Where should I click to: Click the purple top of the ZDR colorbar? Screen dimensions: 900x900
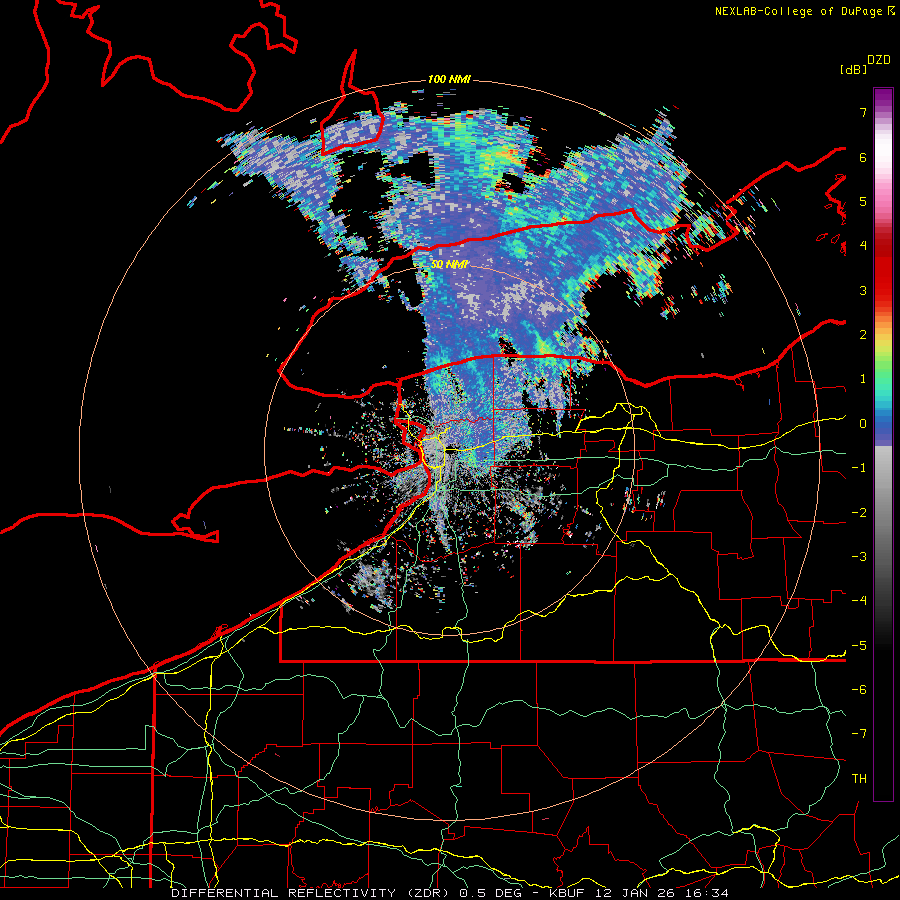point(883,99)
